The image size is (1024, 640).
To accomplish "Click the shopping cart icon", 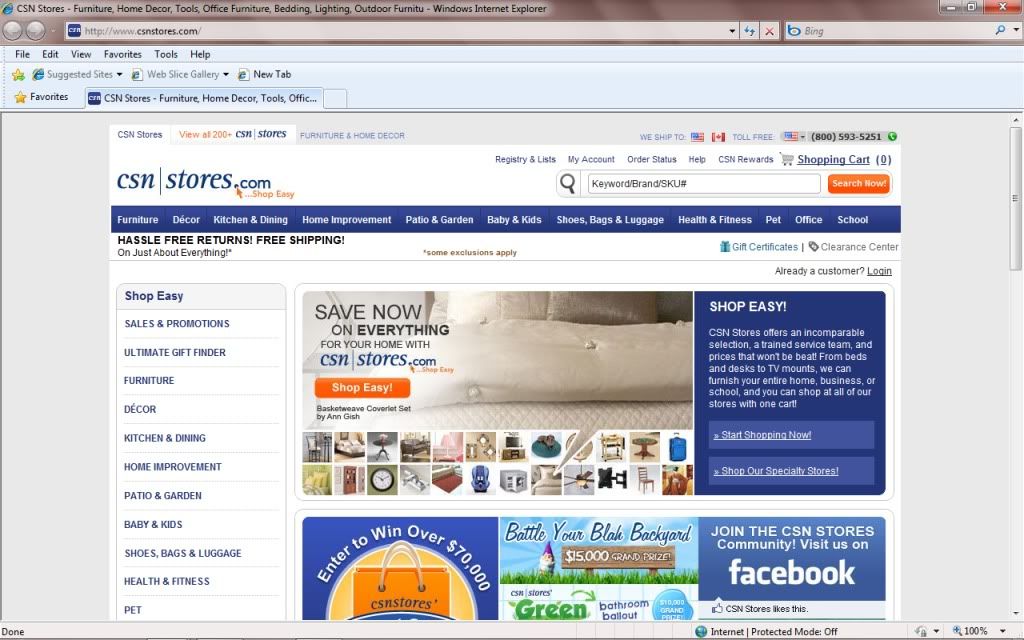I will pyautogui.click(x=787, y=159).
